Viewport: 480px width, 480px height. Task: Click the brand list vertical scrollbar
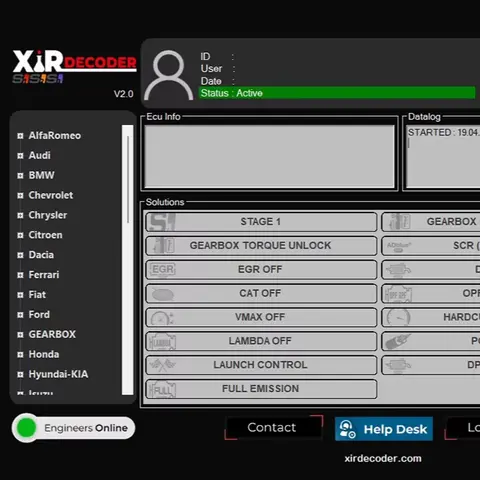click(128, 260)
